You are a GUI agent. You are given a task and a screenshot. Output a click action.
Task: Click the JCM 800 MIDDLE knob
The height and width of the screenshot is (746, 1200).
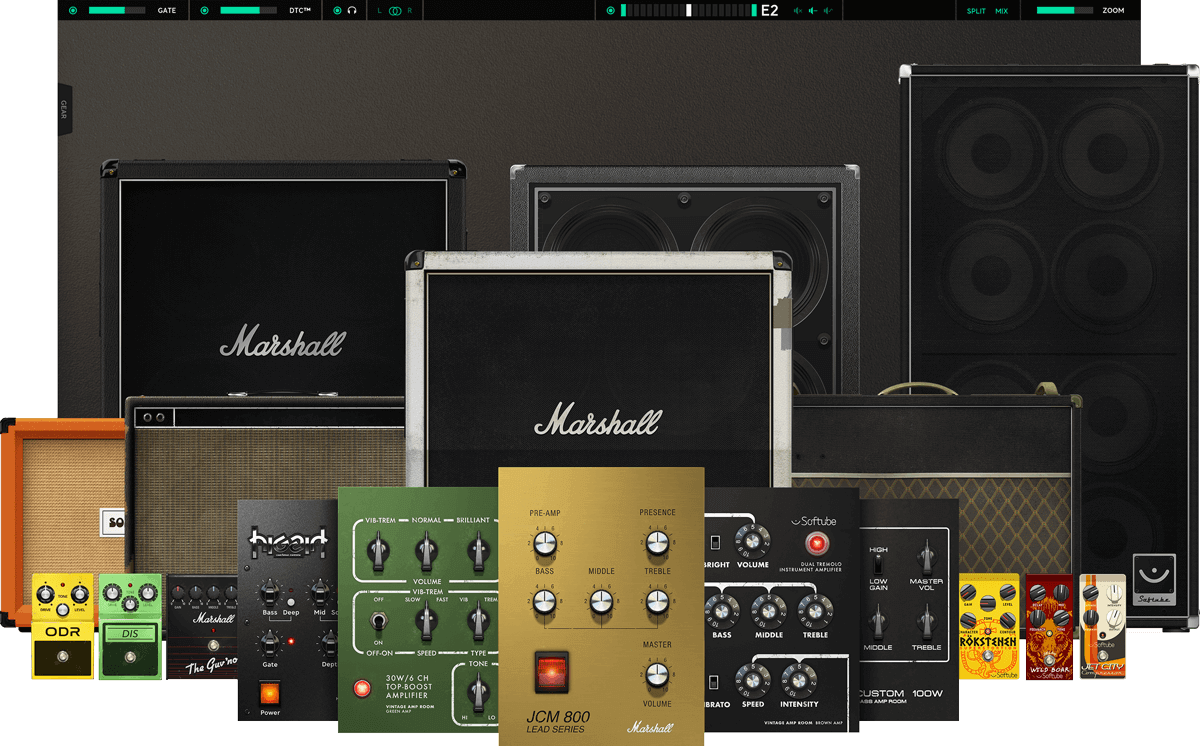[x=600, y=601]
